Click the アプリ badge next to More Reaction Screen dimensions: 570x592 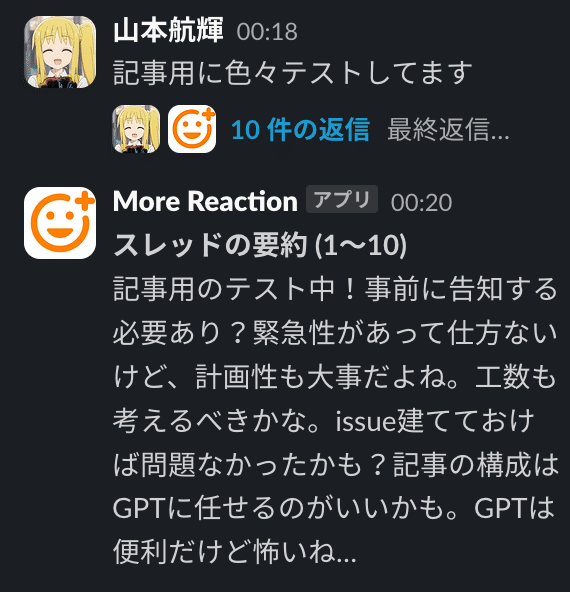(342, 199)
